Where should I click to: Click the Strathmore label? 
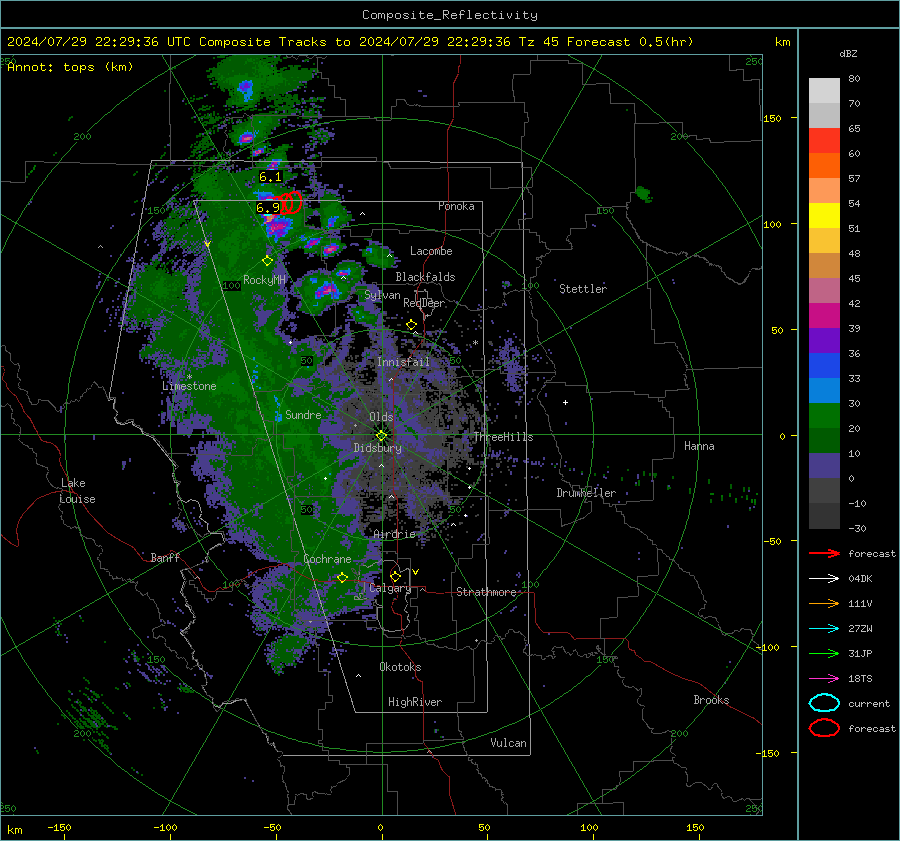[x=486, y=592]
